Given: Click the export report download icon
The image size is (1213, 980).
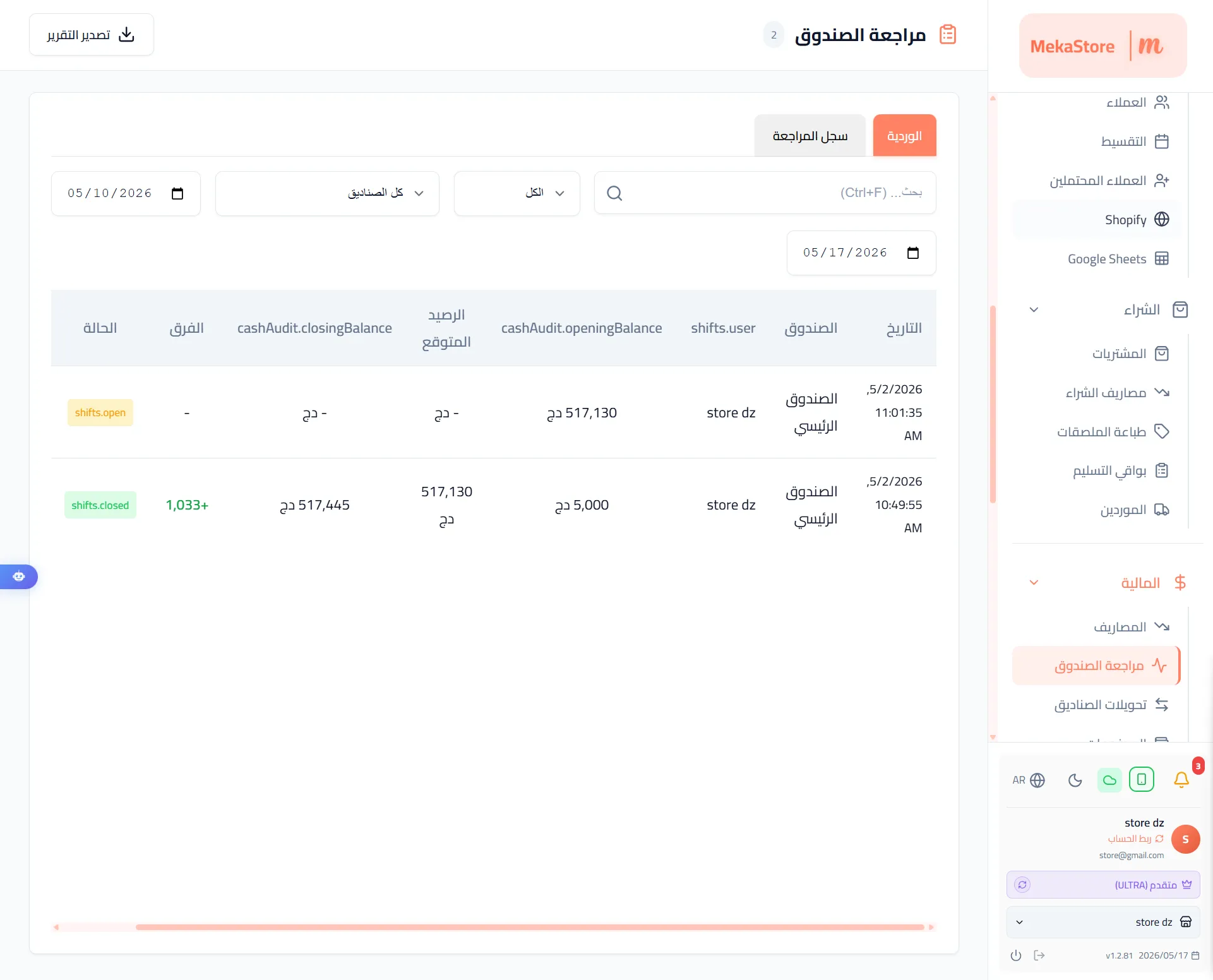Looking at the screenshot, I should [x=127, y=35].
